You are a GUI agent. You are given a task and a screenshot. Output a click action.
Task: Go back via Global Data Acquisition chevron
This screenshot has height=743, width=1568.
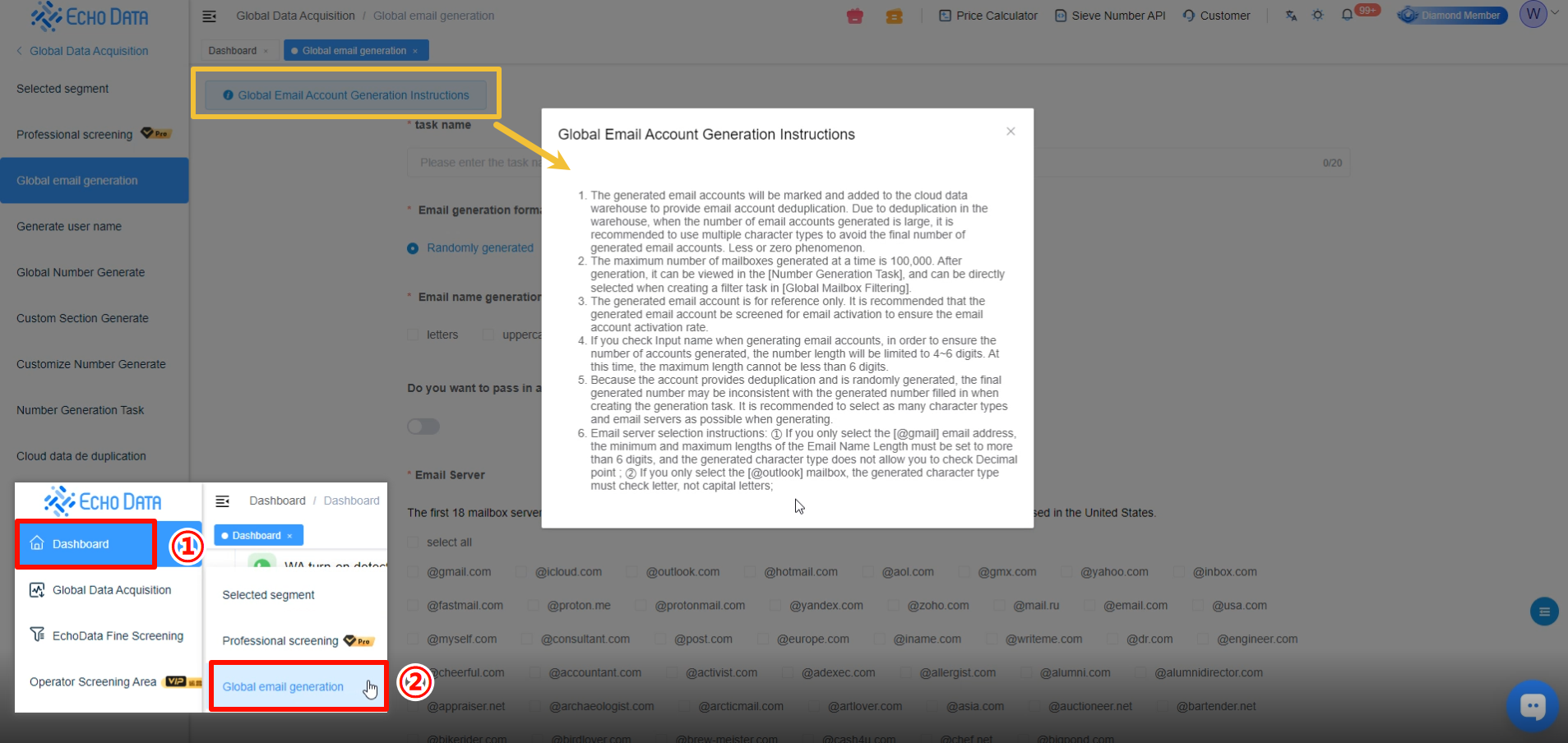20,51
